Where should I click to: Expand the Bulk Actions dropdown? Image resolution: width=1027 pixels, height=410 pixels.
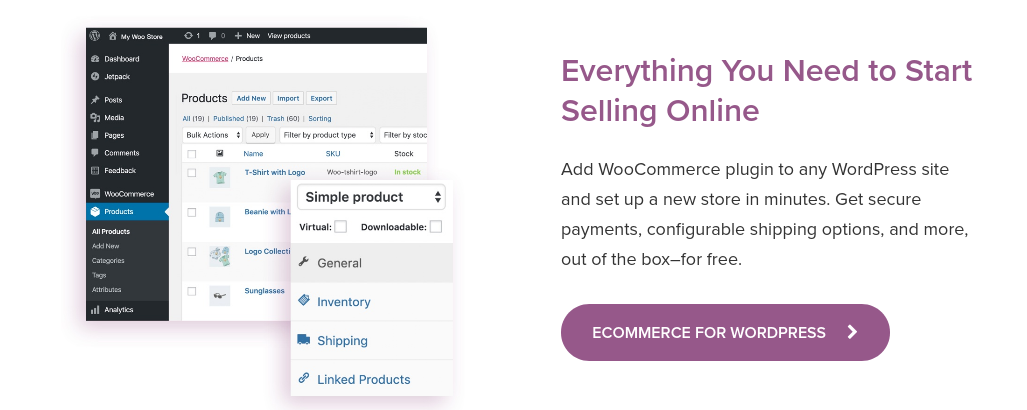[213, 135]
